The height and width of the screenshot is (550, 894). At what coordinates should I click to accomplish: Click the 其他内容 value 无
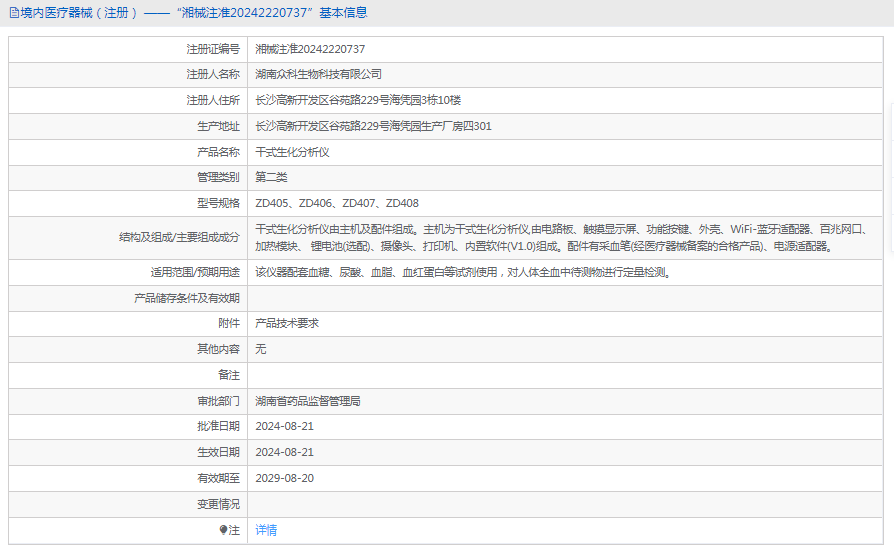261,349
